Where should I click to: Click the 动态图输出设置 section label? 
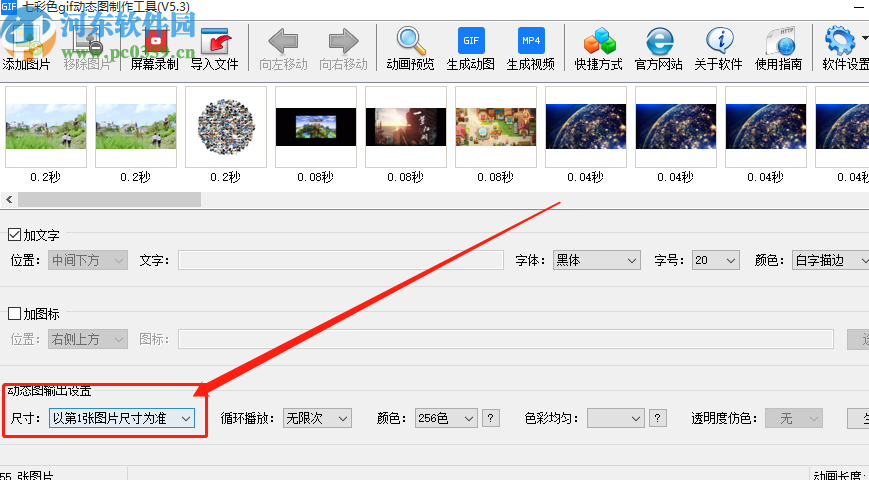click(x=50, y=391)
